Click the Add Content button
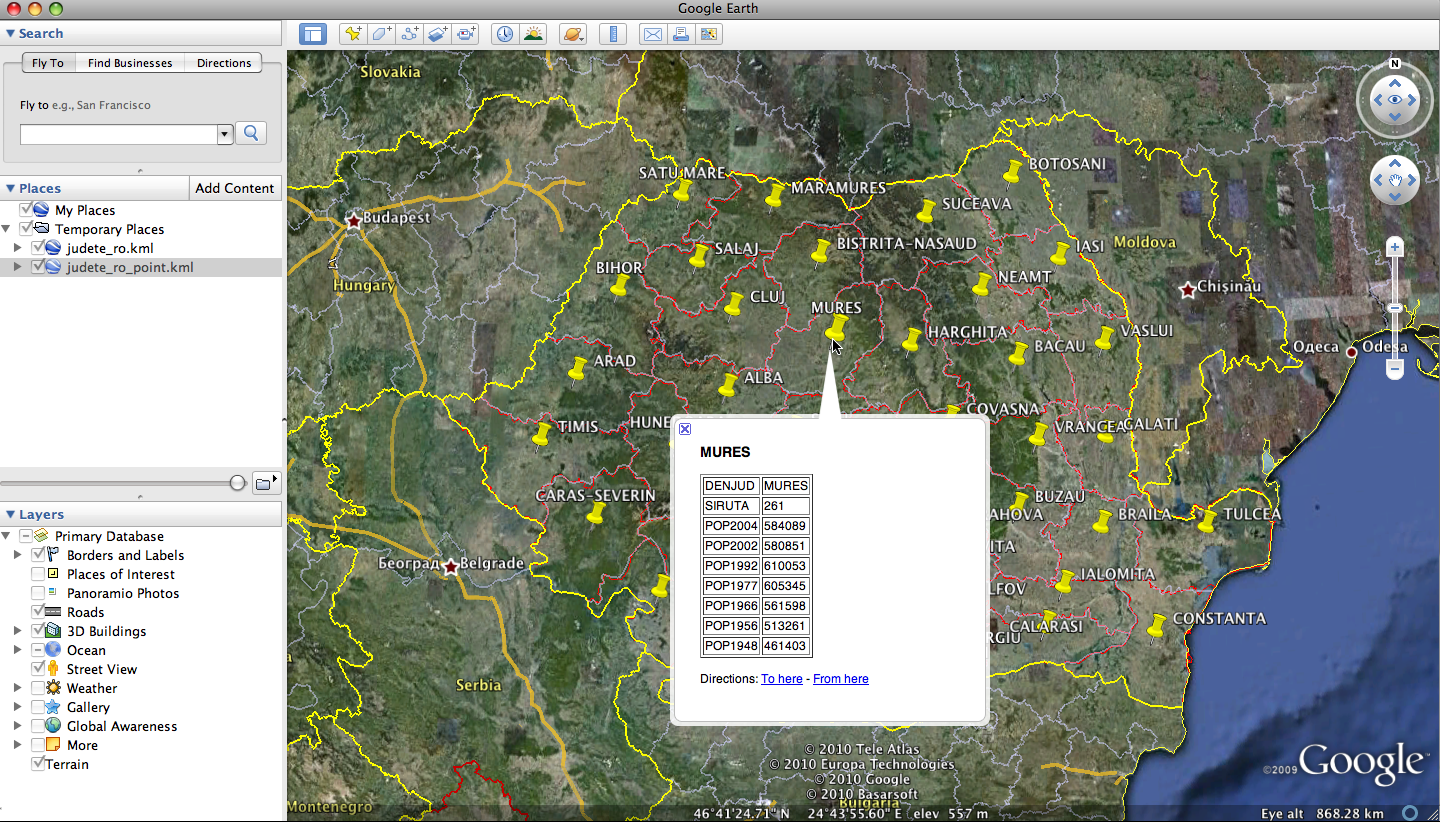Screen dimensions: 1440x822 click(235, 188)
